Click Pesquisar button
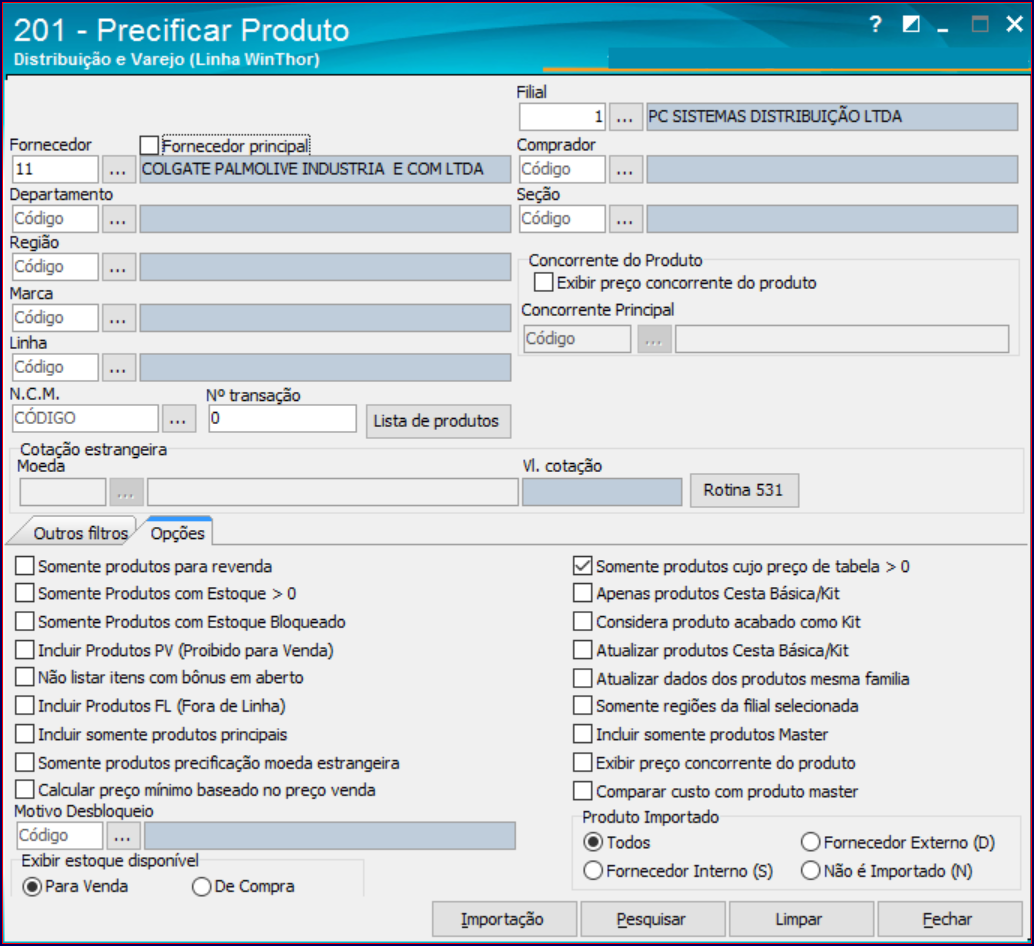1034x946 pixels. (x=652, y=919)
